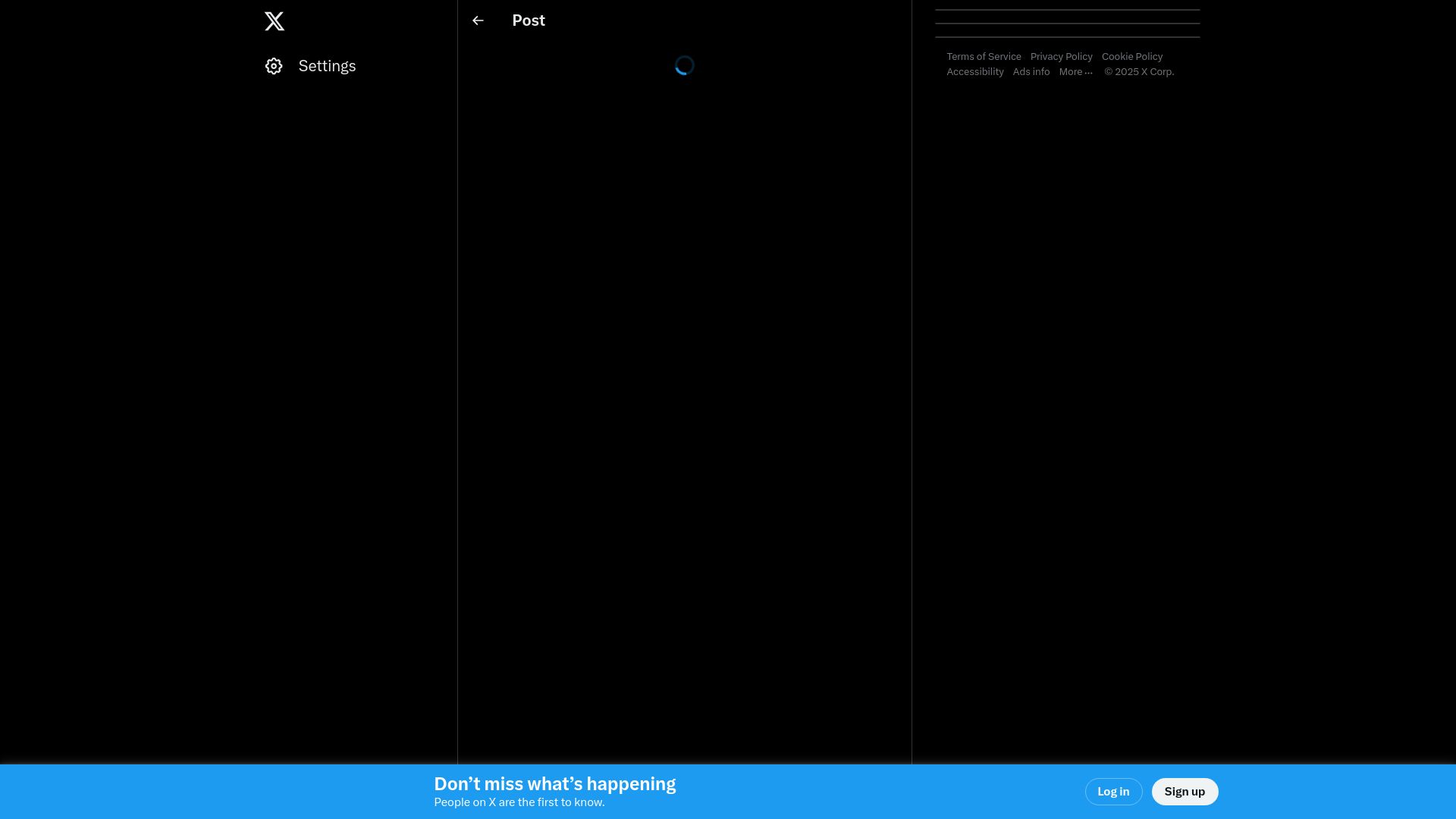Click "Don't miss what's happening" banner heading
The width and height of the screenshot is (1456, 819).
tap(554, 784)
